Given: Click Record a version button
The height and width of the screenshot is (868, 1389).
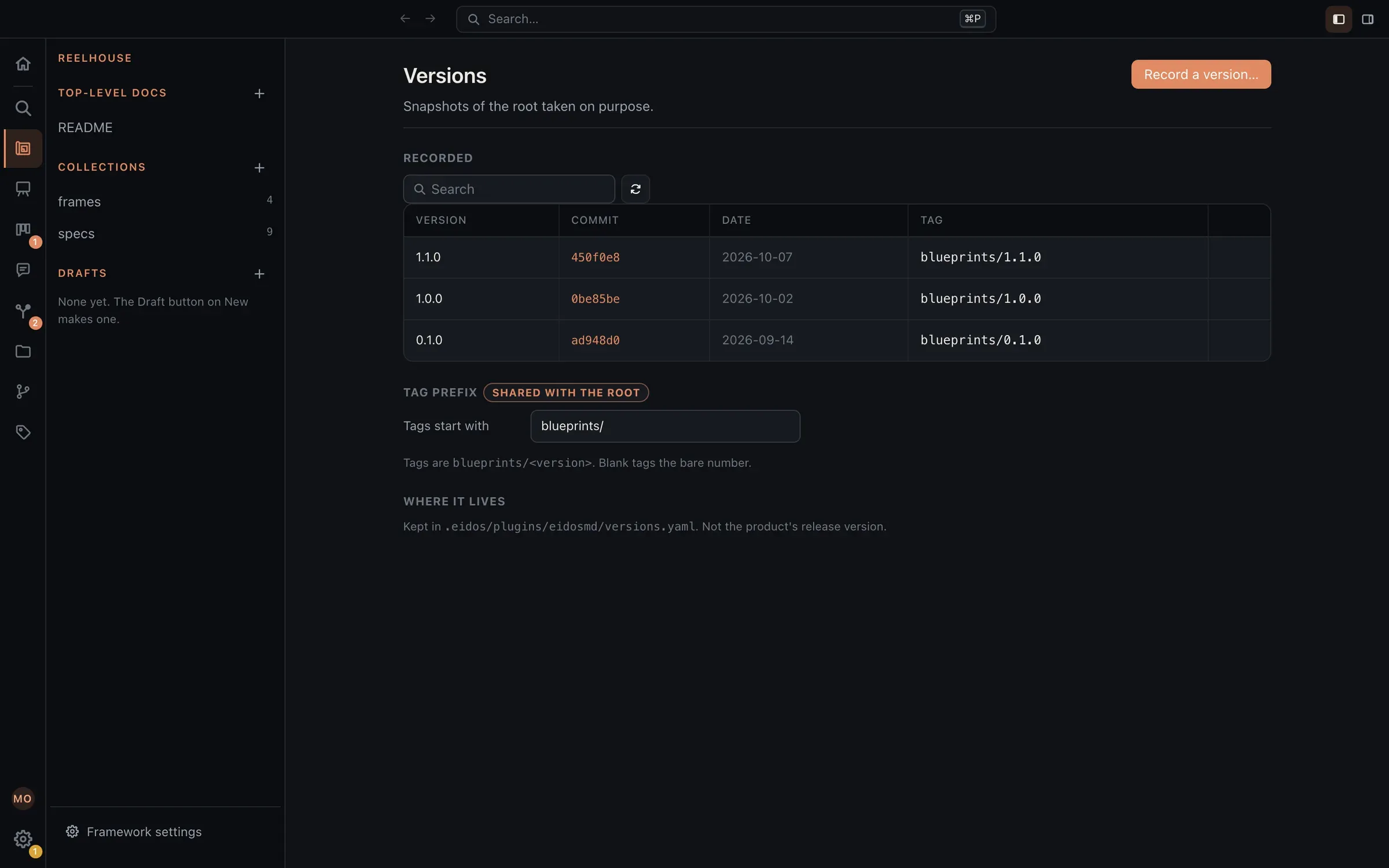Looking at the screenshot, I should pyautogui.click(x=1201, y=74).
